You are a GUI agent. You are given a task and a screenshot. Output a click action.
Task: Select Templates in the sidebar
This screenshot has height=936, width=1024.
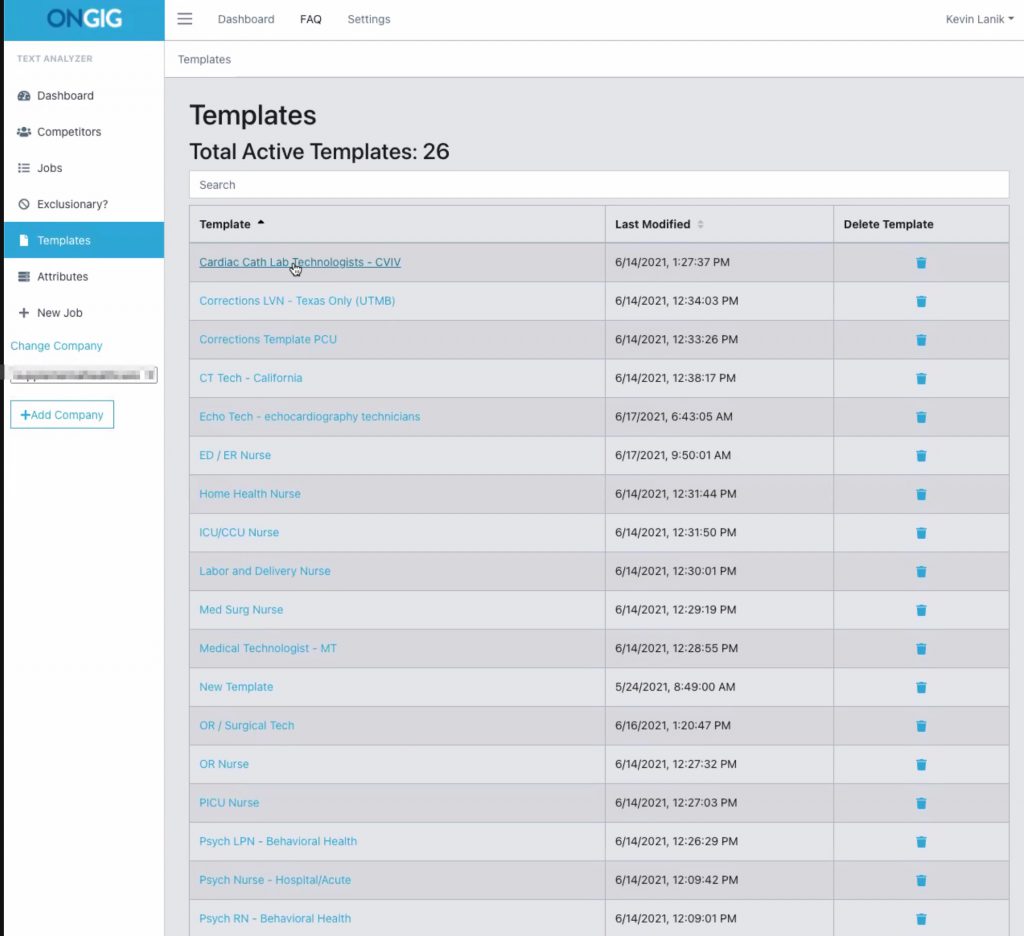(x=84, y=240)
